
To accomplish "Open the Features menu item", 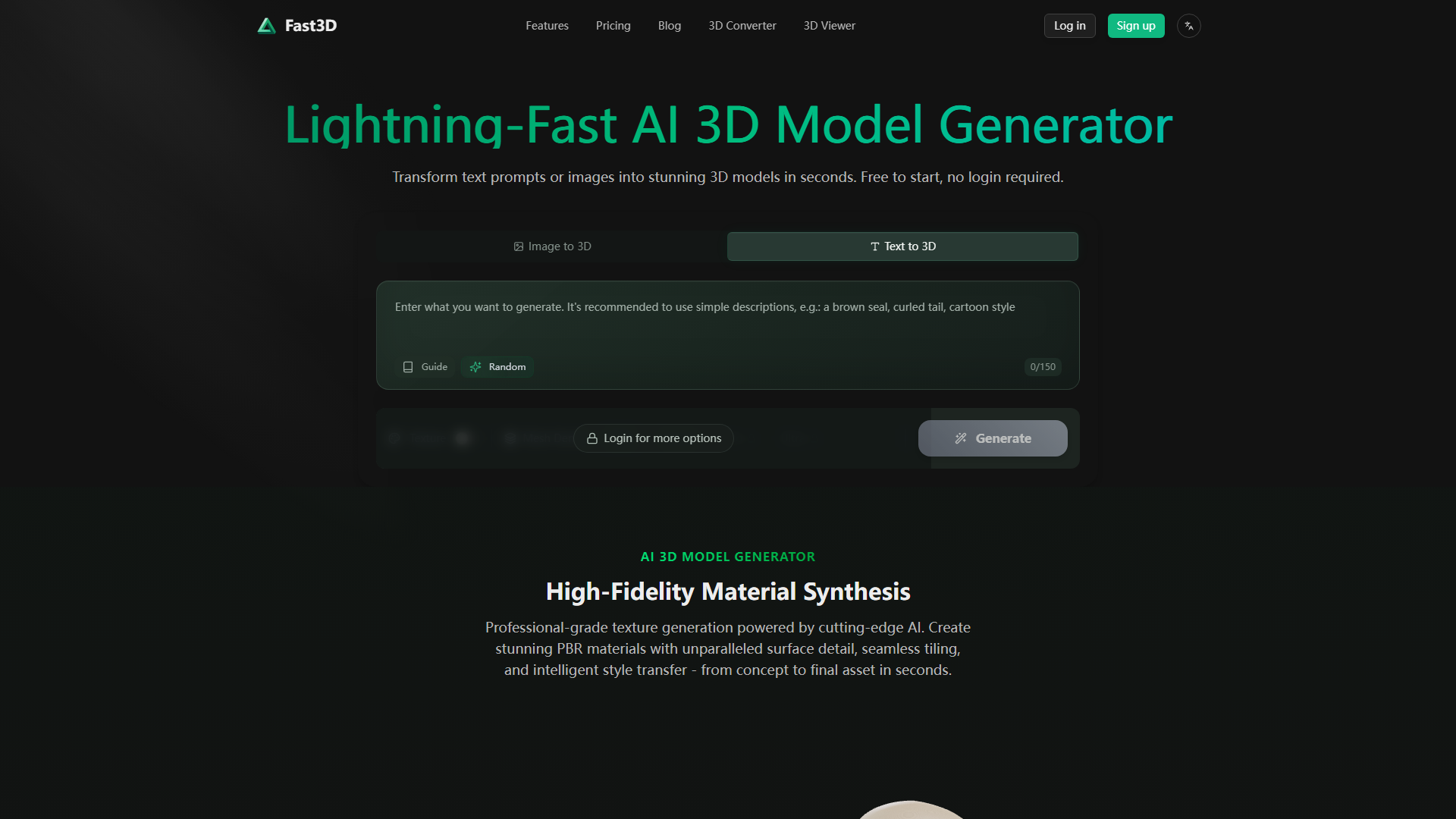I will pyautogui.click(x=547, y=26).
